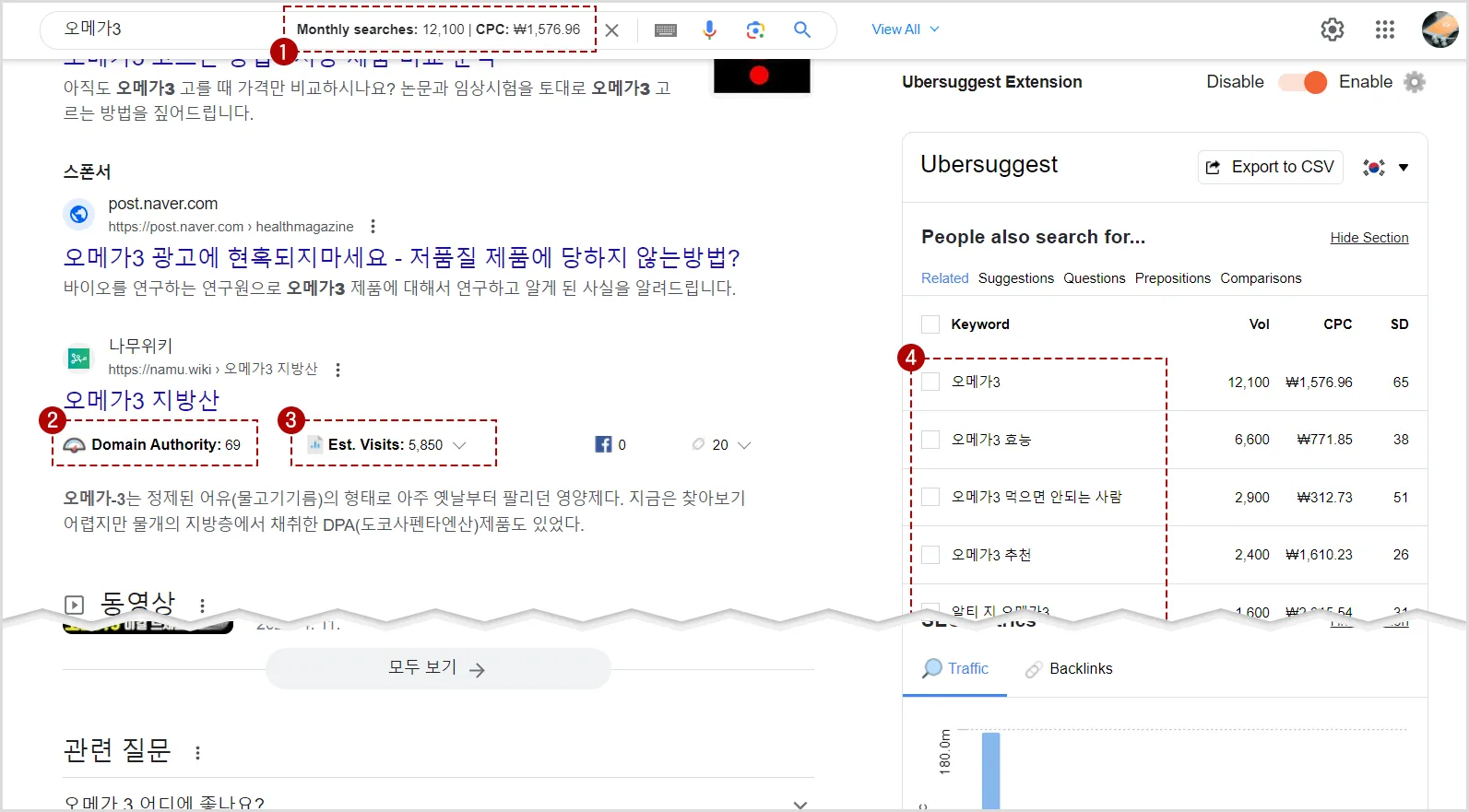
Task: Sort by the CPC column header
Action: (1337, 324)
